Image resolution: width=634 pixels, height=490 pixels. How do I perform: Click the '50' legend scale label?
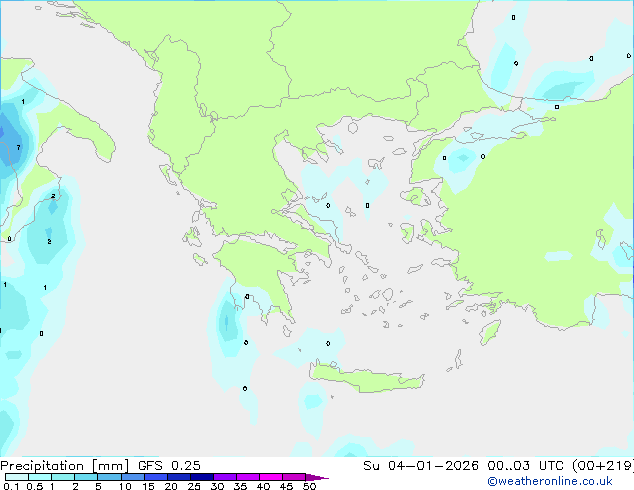[x=309, y=486]
